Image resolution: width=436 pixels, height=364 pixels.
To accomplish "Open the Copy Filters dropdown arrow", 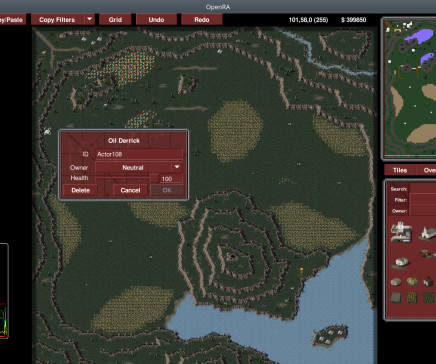I will tap(90, 19).
